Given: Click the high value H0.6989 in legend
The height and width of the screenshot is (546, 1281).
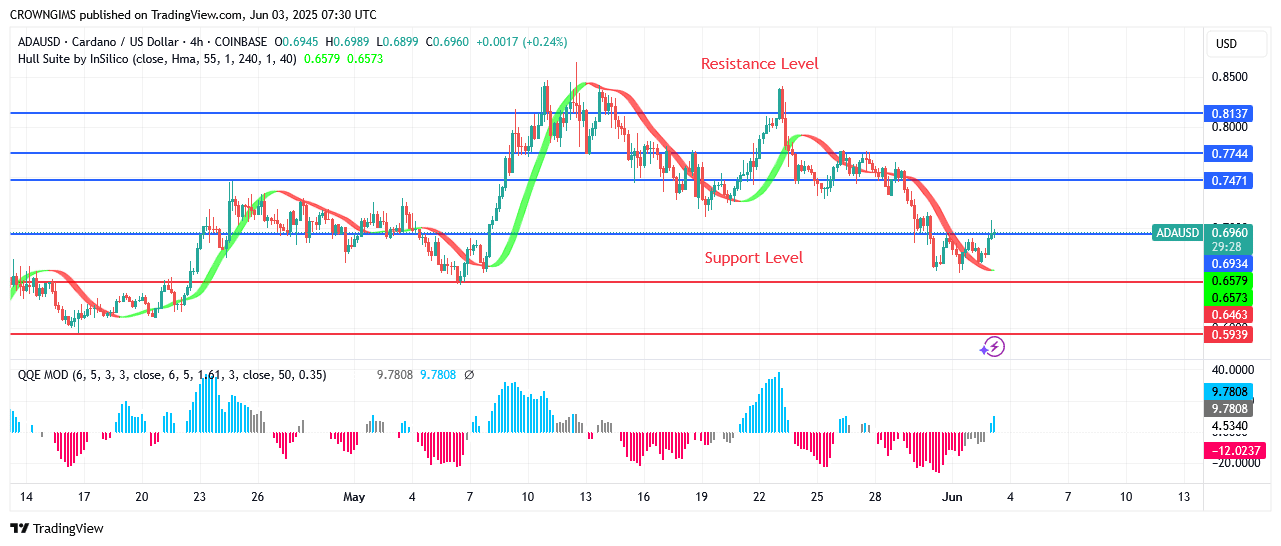Looking at the screenshot, I should point(347,42).
